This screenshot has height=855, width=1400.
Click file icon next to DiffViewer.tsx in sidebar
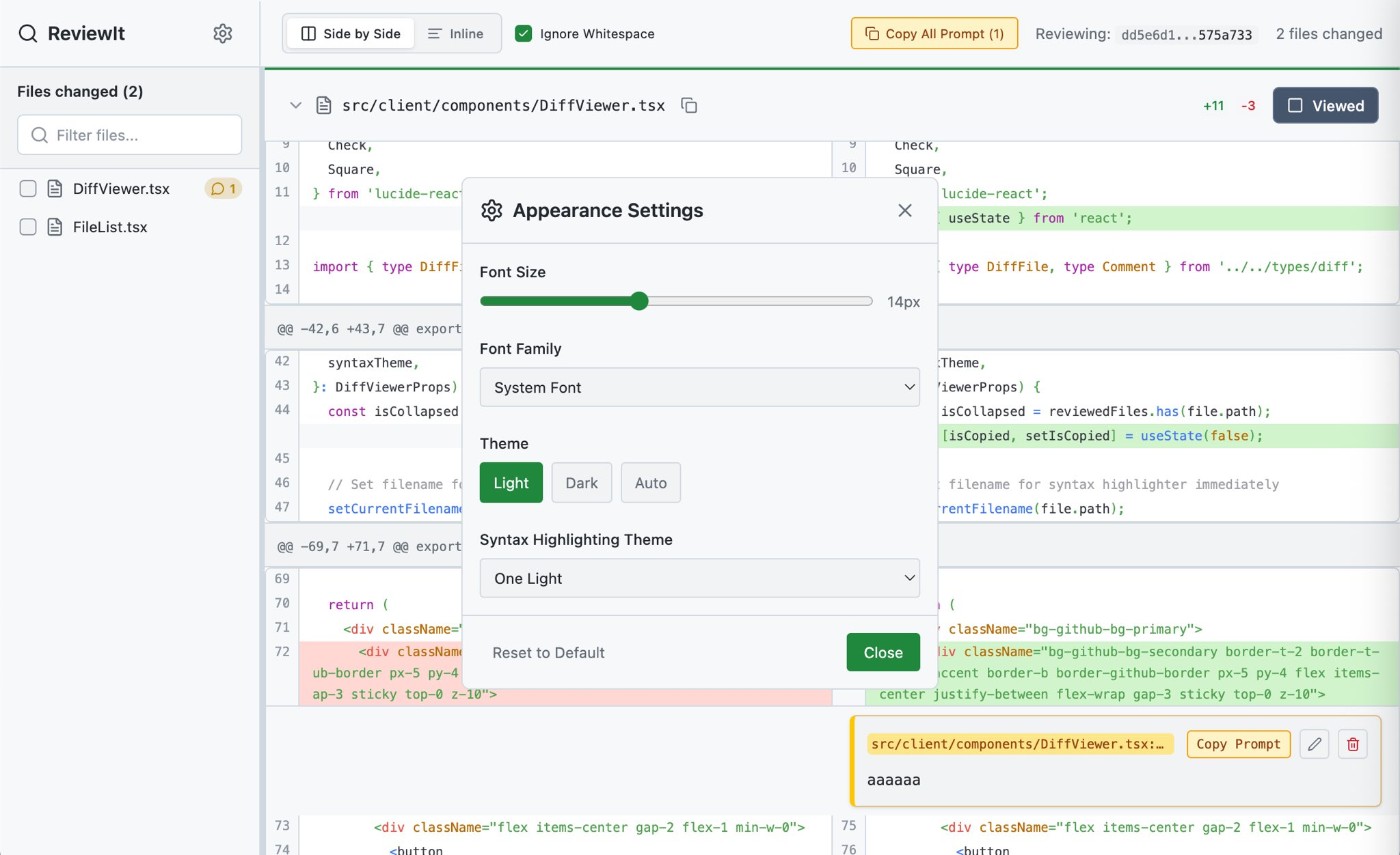point(55,189)
